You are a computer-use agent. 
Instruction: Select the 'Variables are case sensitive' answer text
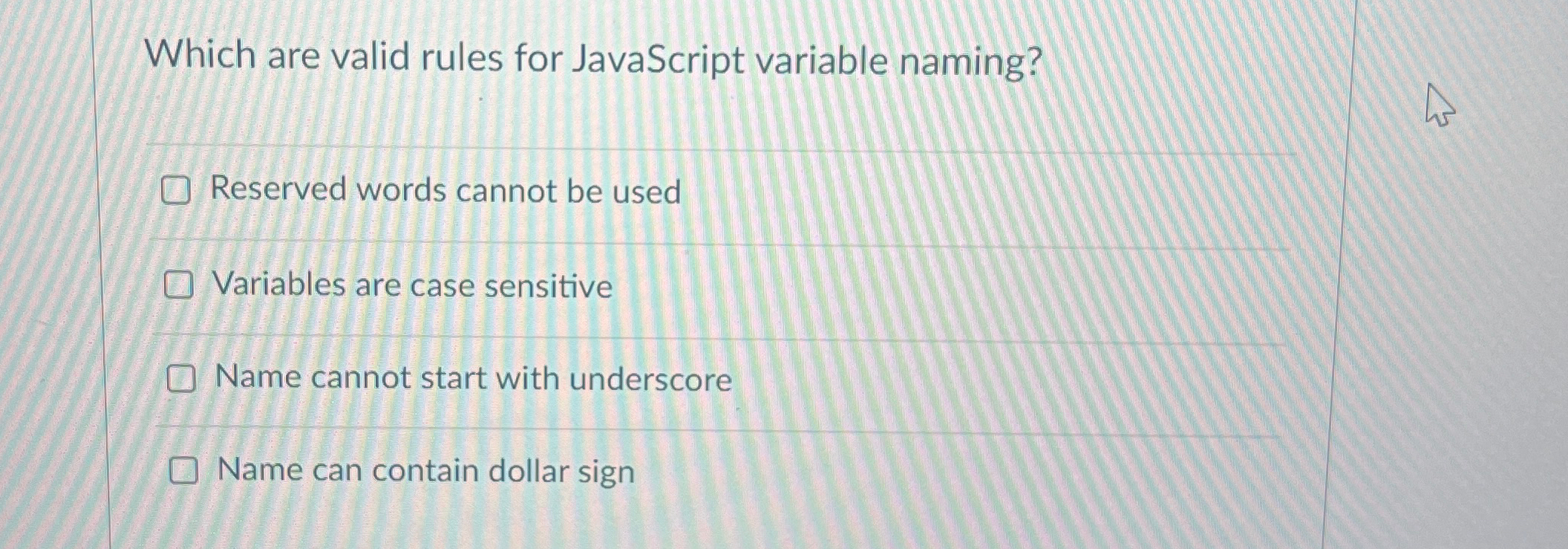click(x=412, y=285)
